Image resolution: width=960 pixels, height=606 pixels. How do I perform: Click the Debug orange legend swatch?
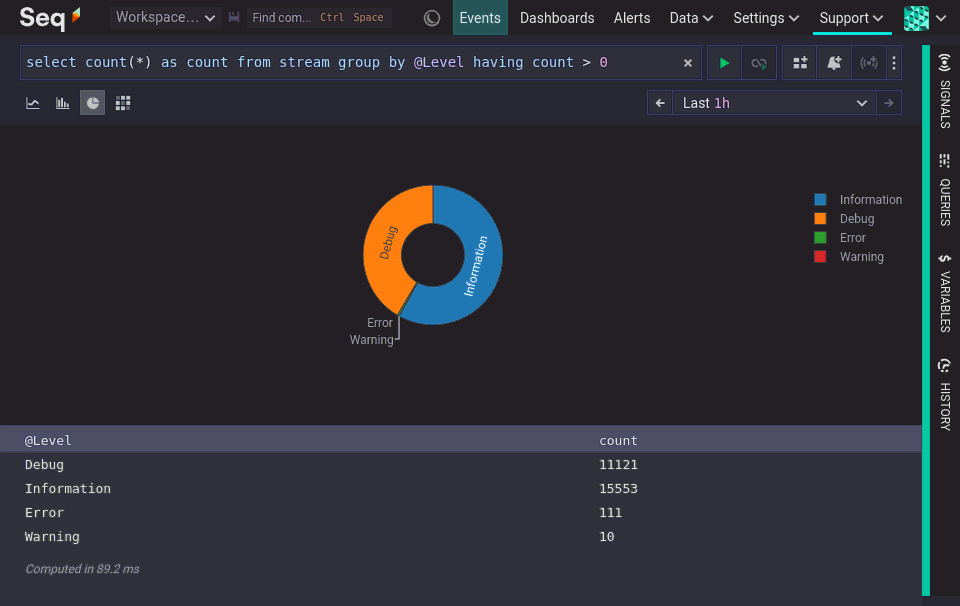tap(820, 219)
